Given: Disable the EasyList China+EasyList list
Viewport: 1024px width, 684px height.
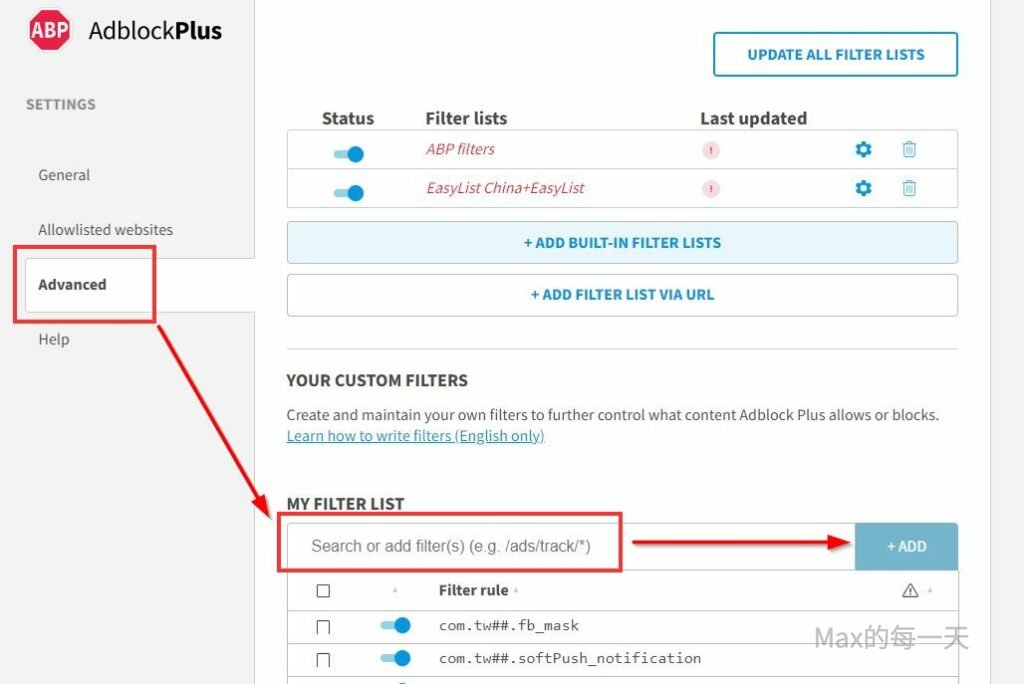Looking at the screenshot, I should pyautogui.click(x=349, y=192).
